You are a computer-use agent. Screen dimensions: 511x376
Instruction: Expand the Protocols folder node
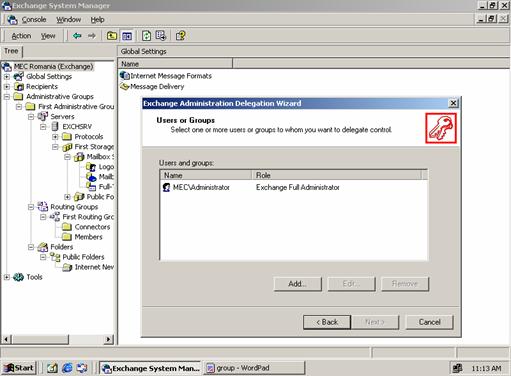55,137
